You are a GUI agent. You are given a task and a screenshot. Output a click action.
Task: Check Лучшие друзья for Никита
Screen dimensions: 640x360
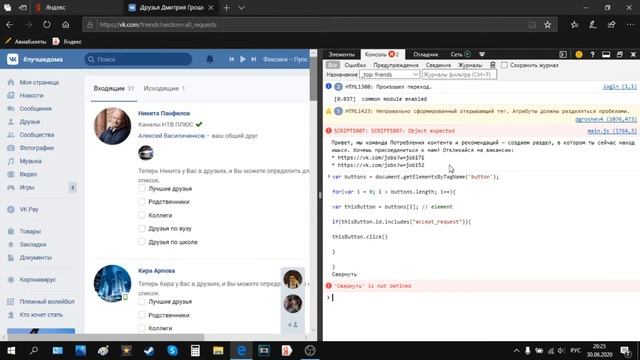(x=142, y=189)
